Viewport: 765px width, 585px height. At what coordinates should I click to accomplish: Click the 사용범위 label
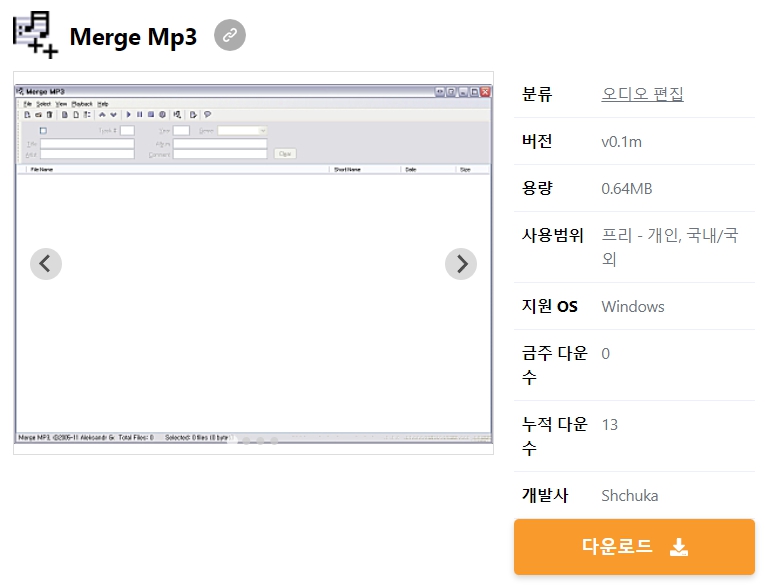point(552,235)
